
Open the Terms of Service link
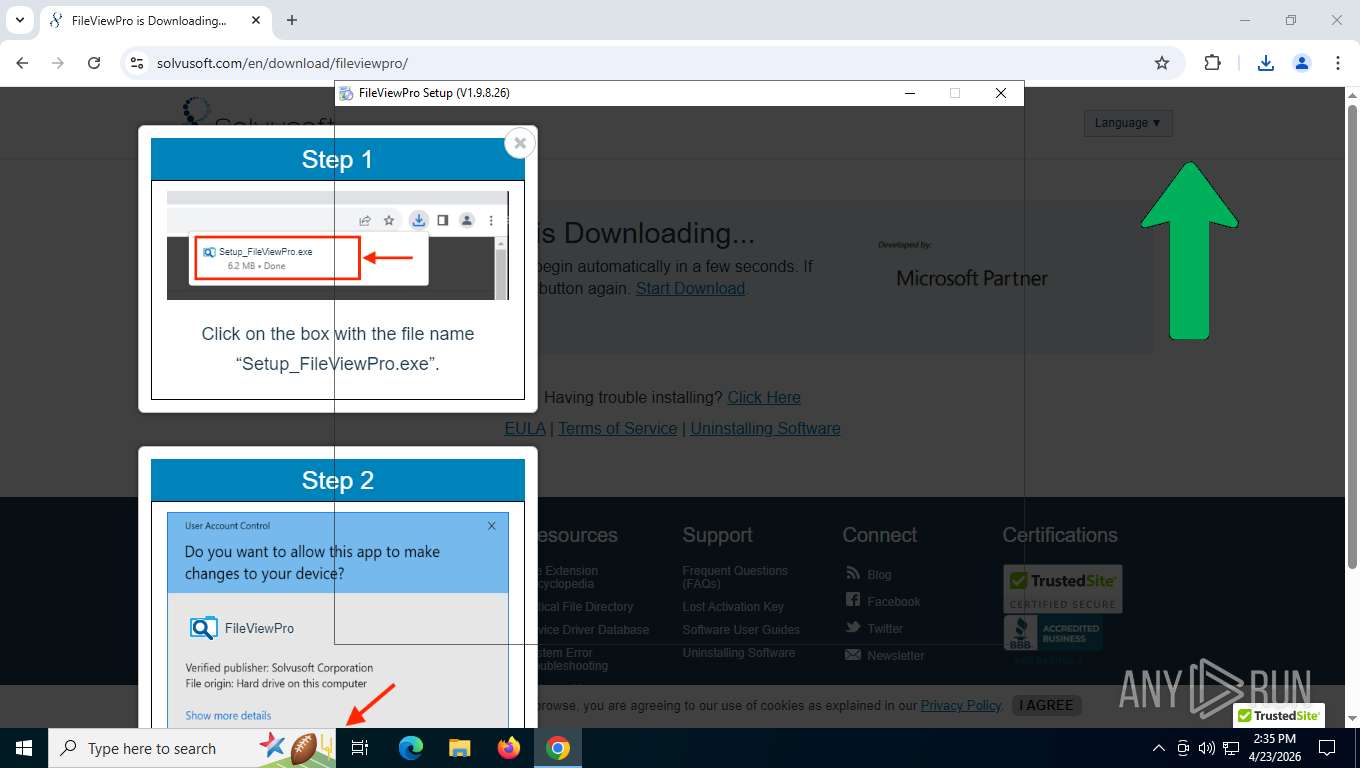(617, 428)
